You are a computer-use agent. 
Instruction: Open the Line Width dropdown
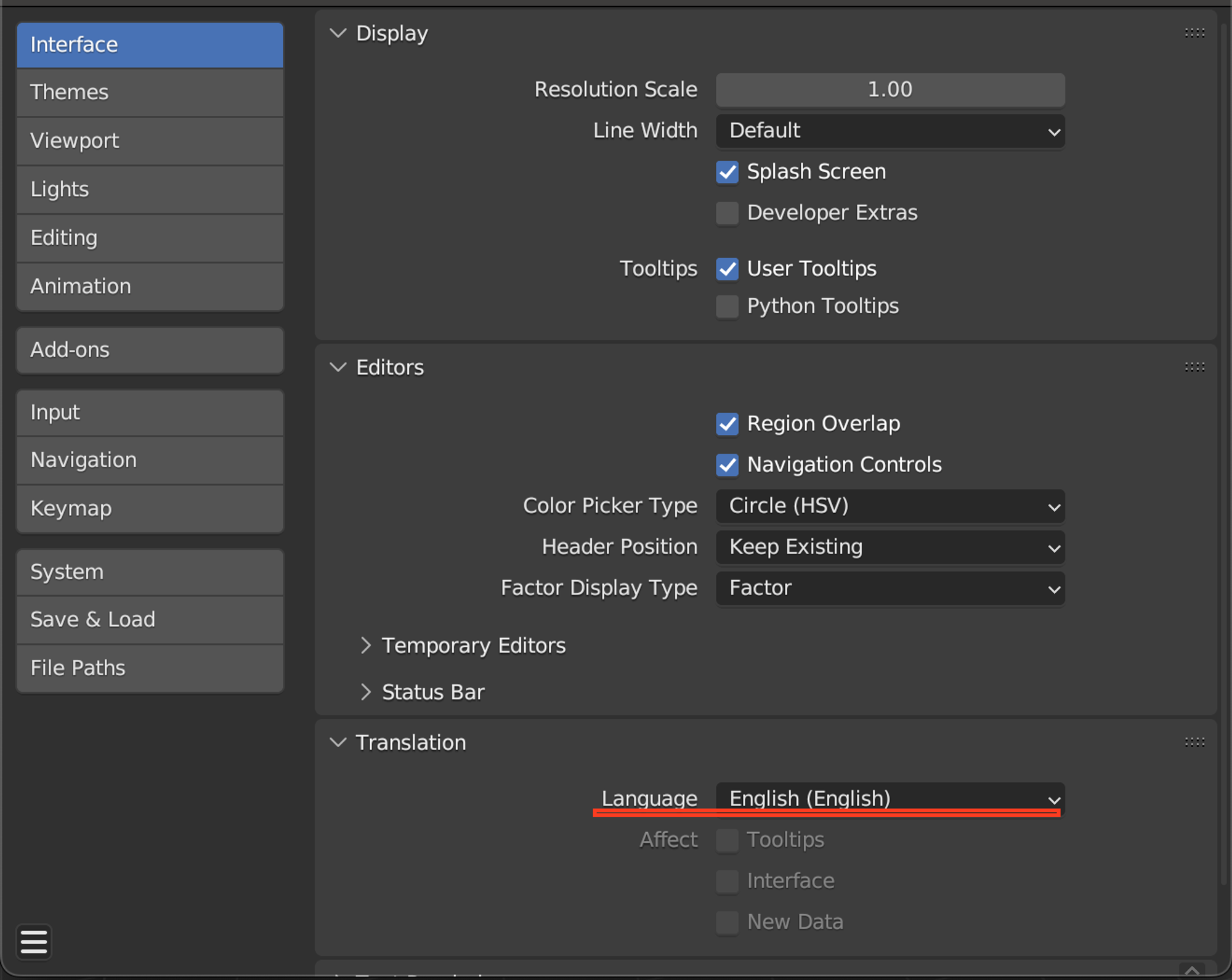890,131
